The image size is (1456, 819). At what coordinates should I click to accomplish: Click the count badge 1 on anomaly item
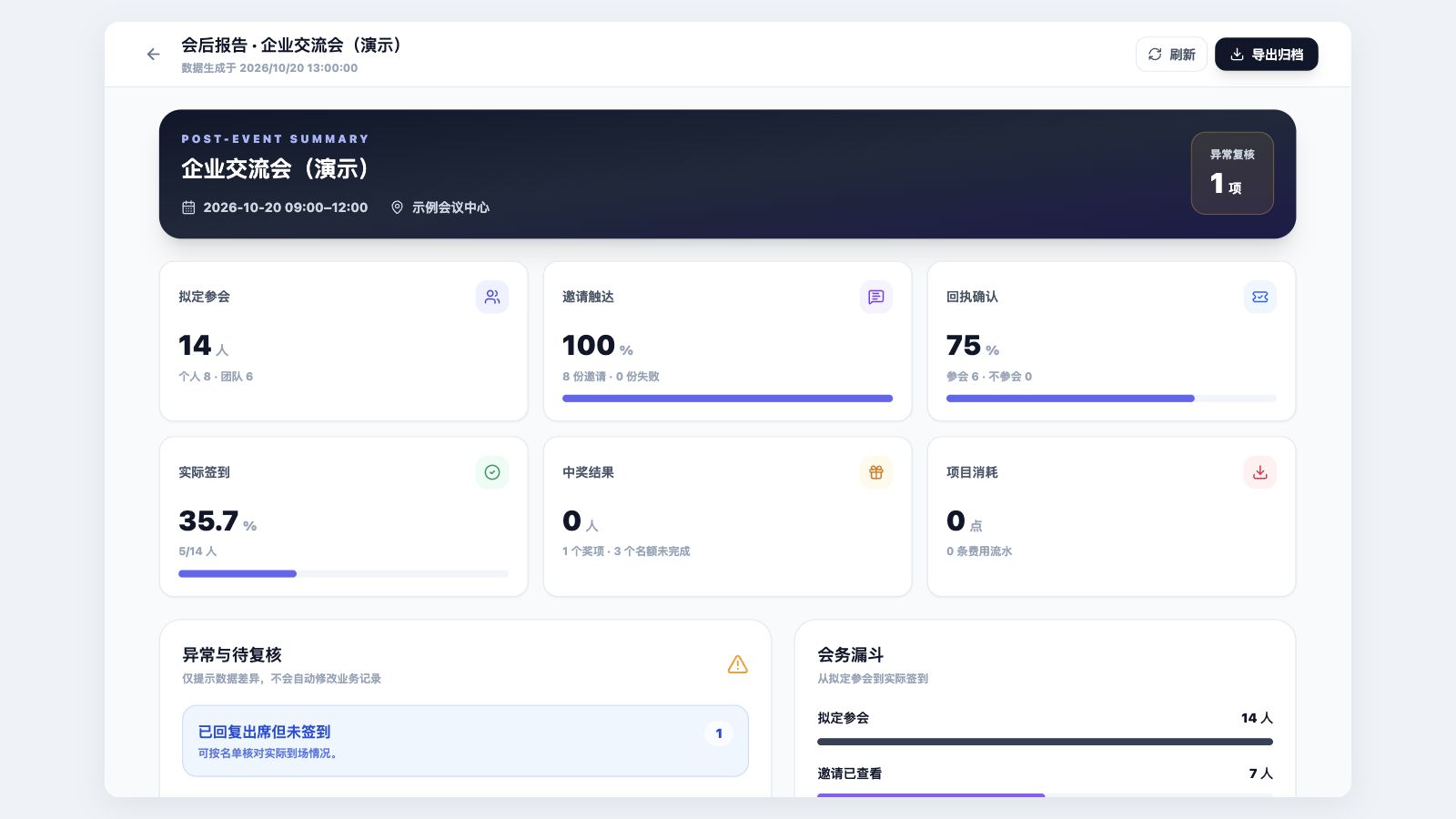click(719, 733)
